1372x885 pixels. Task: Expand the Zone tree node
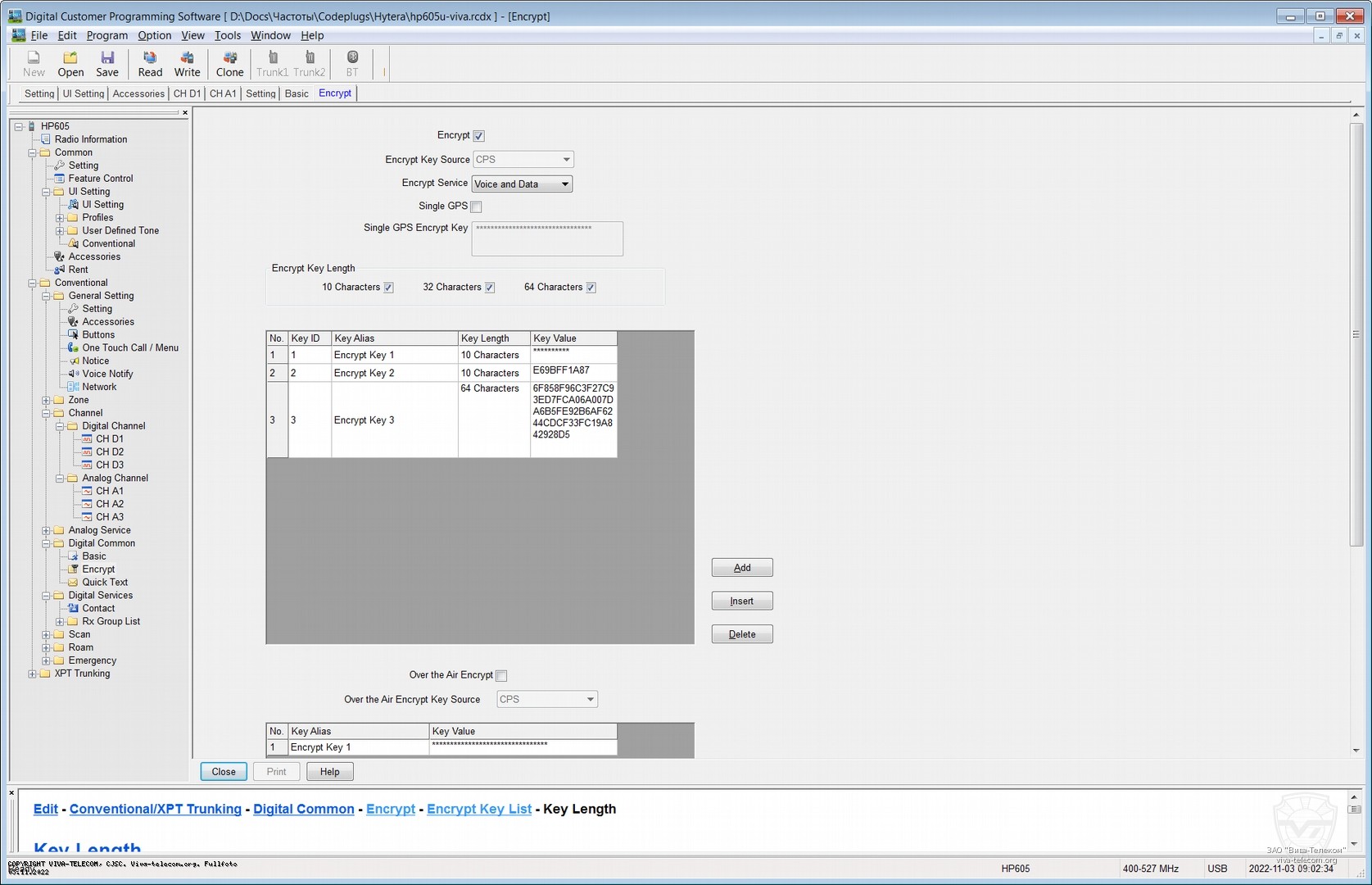click(x=47, y=401)
